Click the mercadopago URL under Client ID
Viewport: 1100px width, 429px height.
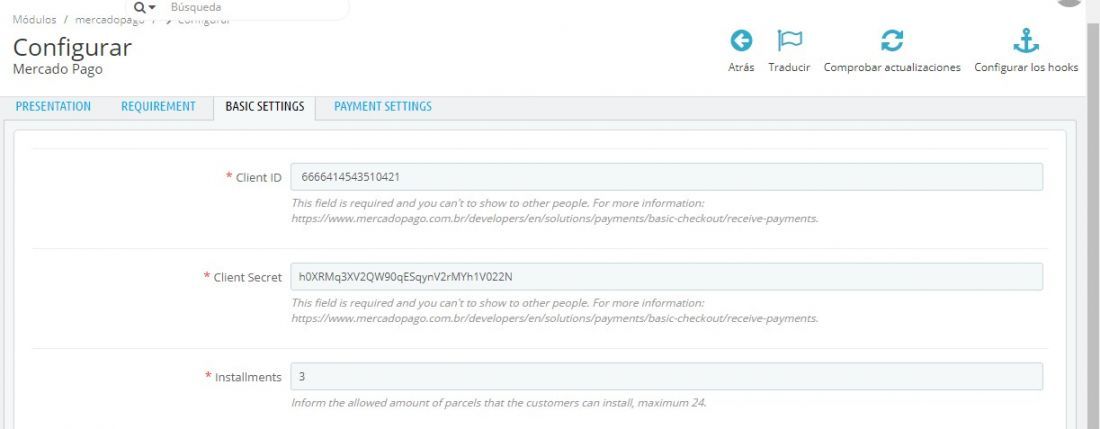554,218
